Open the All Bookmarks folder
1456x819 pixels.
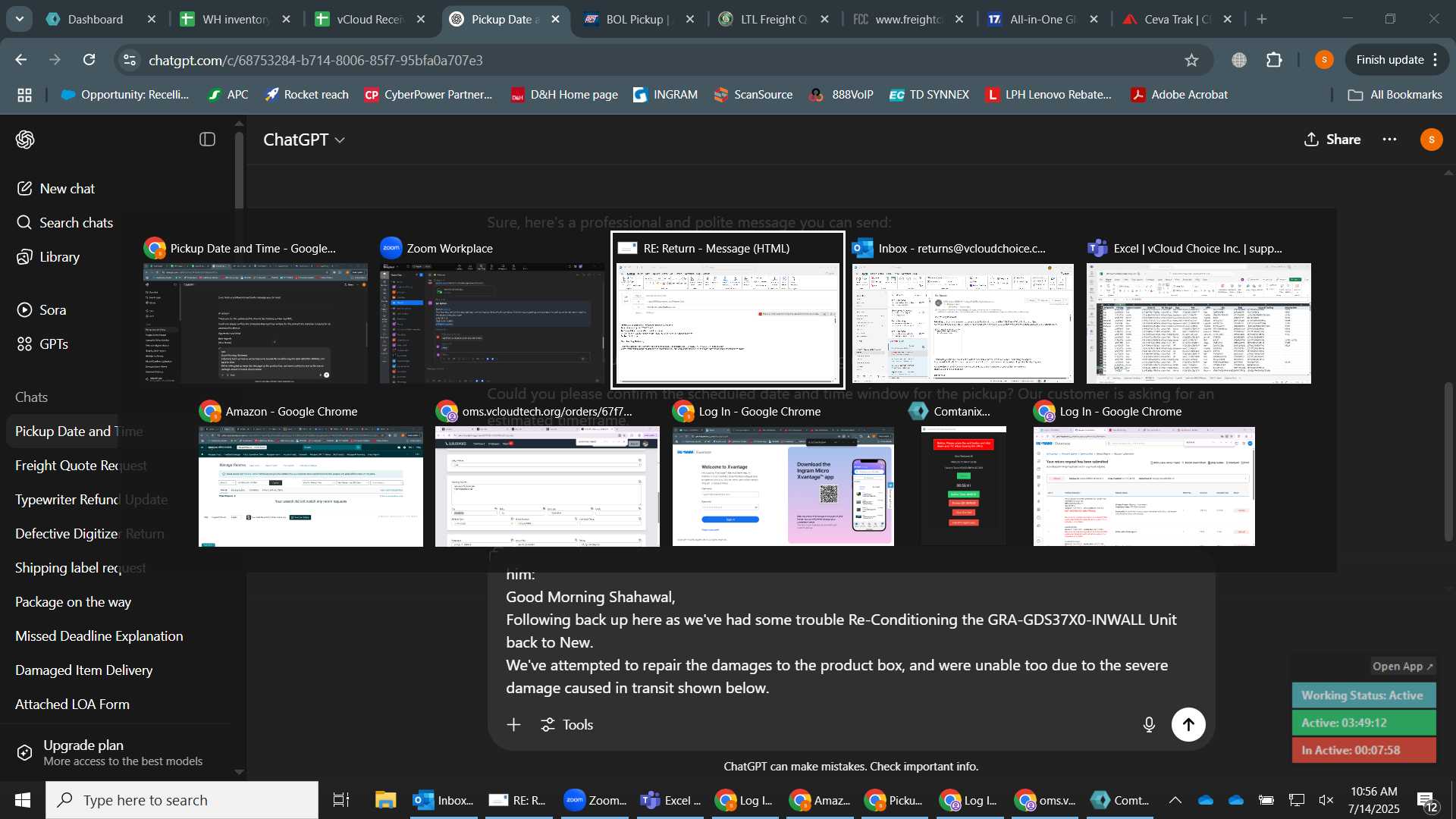coord(1395,95)
